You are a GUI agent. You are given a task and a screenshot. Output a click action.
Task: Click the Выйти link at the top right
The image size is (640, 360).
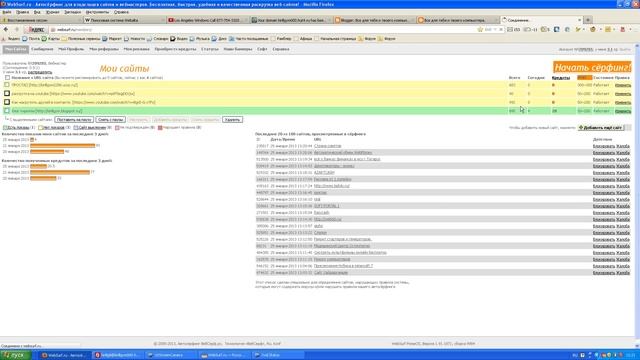tap(625, 49)
